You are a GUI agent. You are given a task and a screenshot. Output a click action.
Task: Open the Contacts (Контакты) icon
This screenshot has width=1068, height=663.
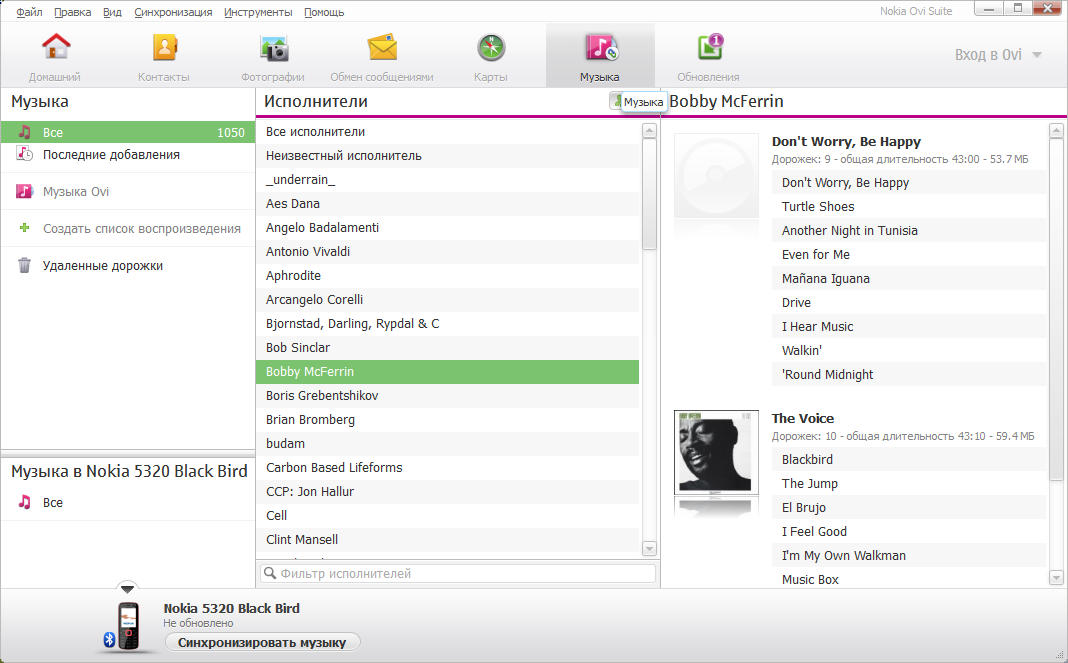[x=164, y=48]
